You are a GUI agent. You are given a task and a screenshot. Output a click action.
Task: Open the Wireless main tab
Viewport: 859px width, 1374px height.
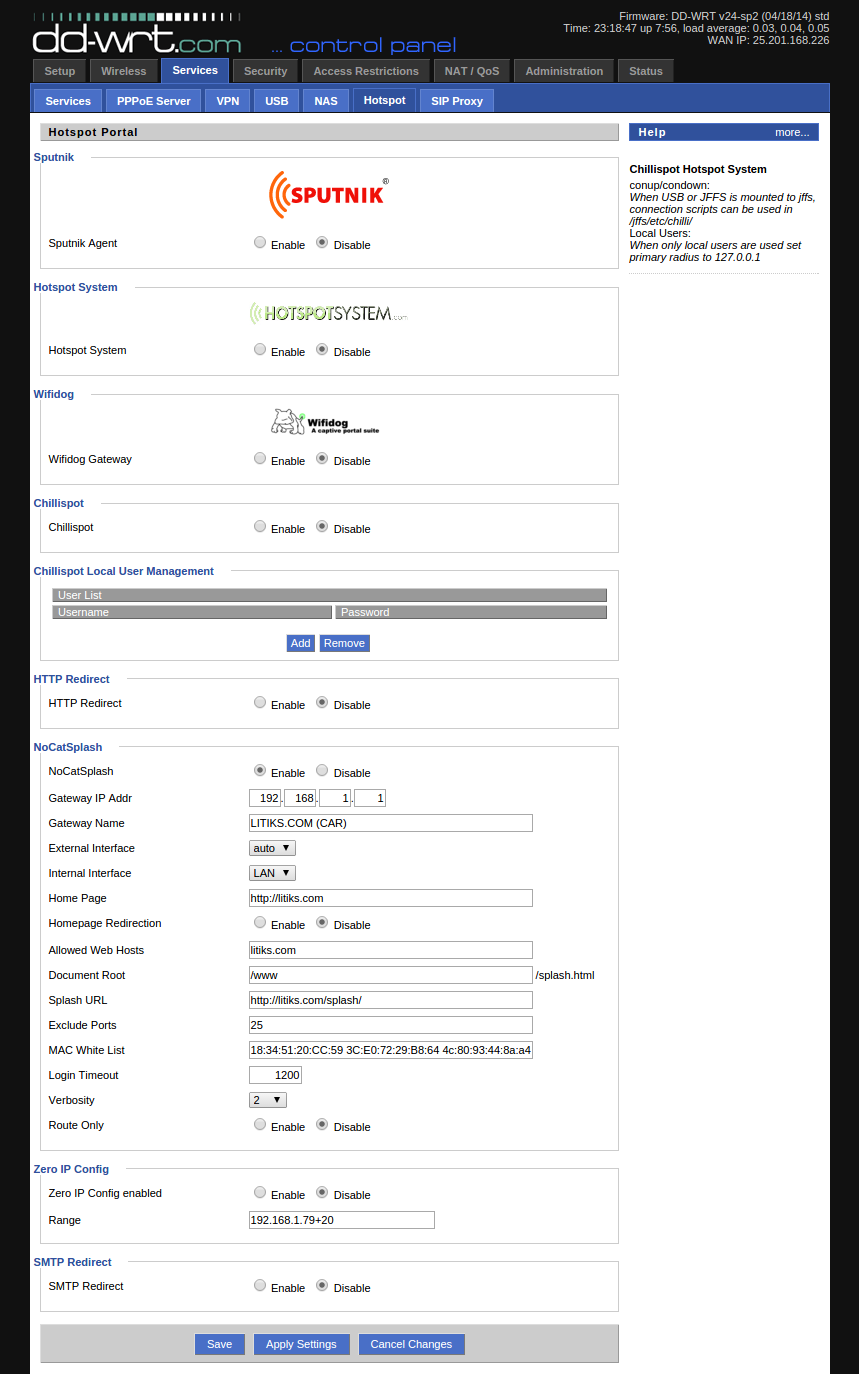[x=124, y=71]
